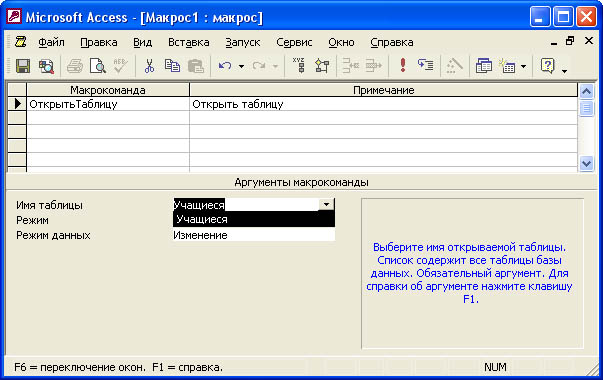Open the Файл menu
This screenshot has width=603, height=380.
pyautogui.click(x=51, y=42)
